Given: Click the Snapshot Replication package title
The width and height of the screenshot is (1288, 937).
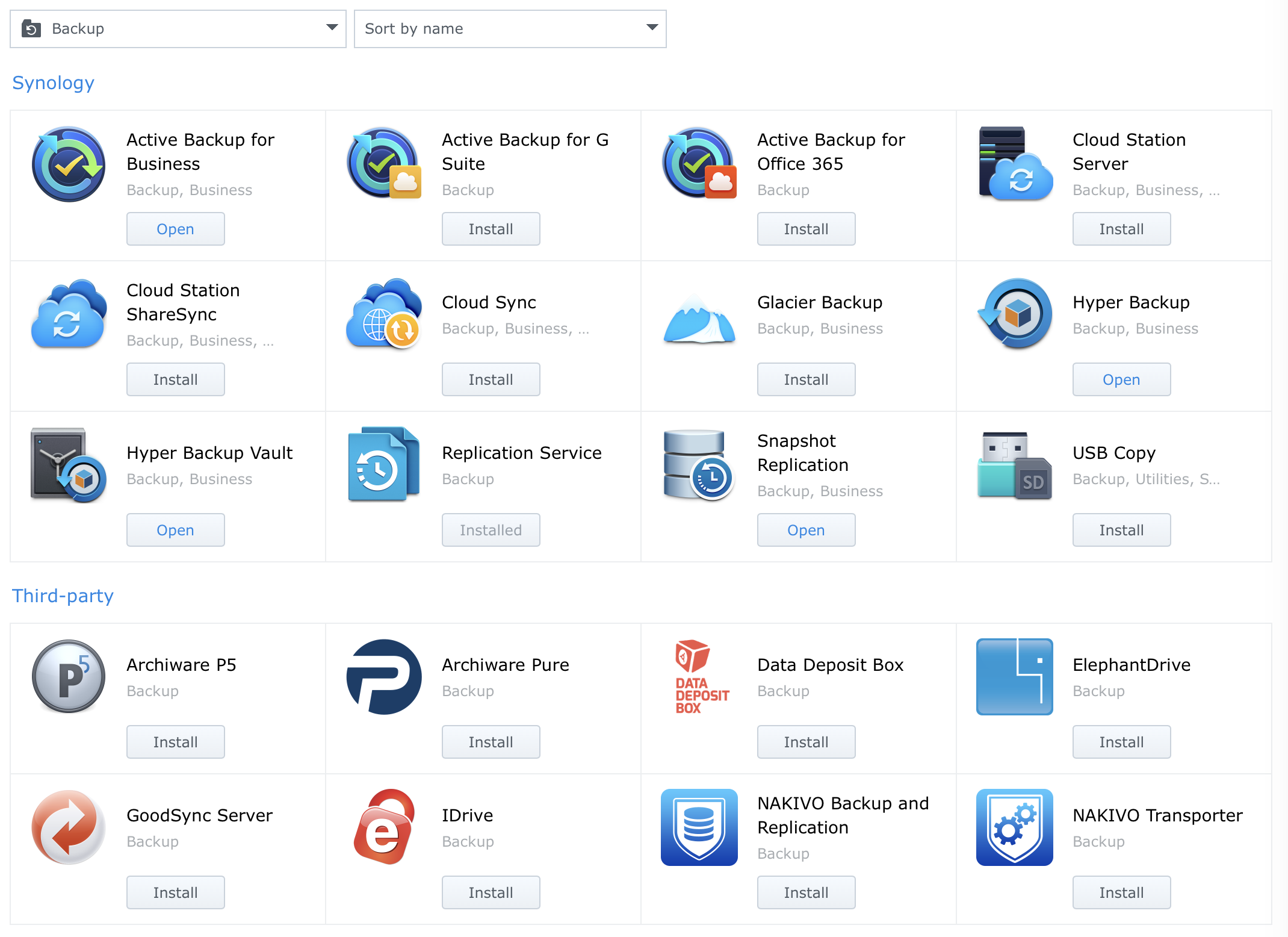Looking at the screenshot, I should (x=803, y=453).
